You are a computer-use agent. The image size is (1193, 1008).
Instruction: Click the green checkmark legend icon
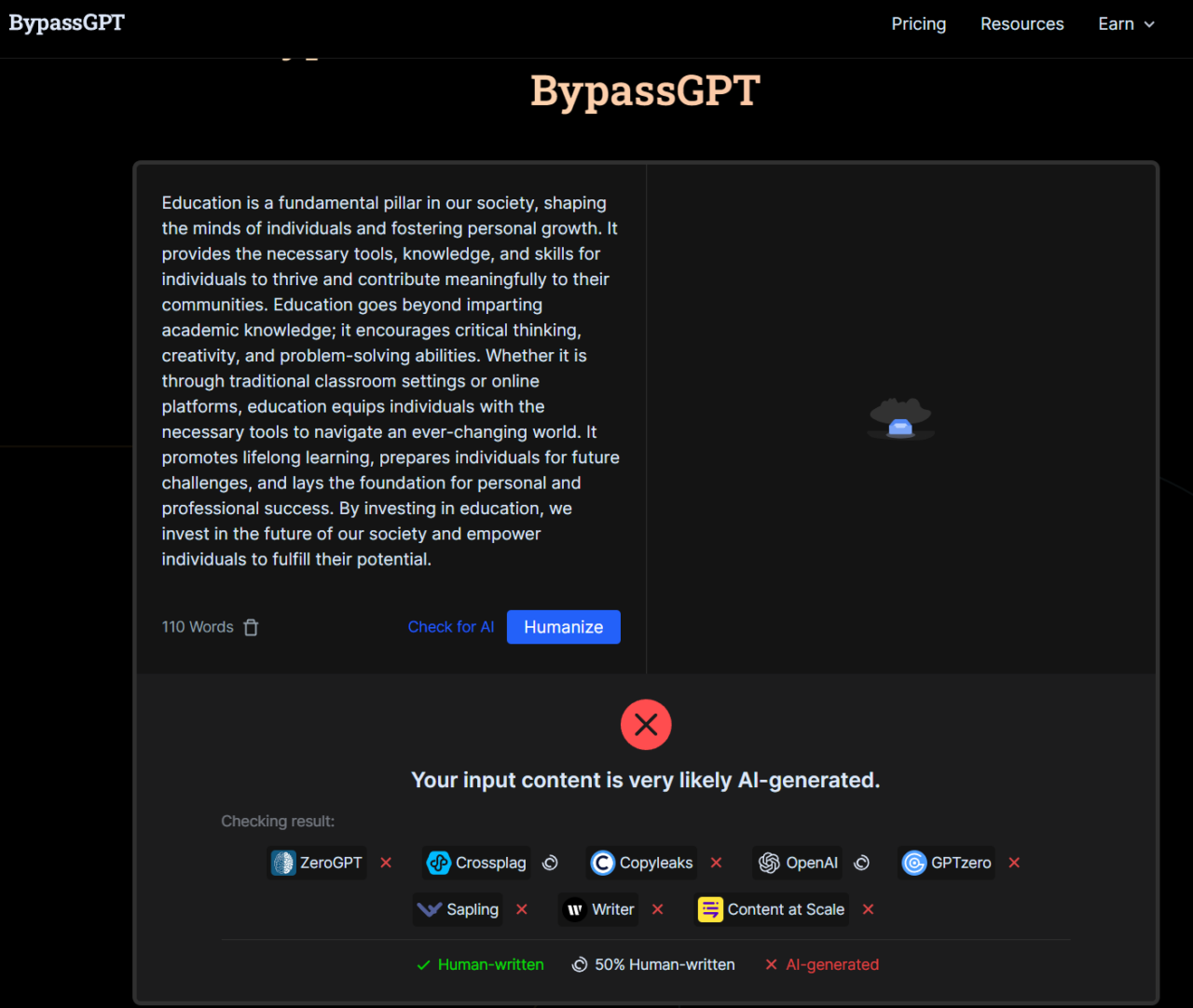click(423, 965)
